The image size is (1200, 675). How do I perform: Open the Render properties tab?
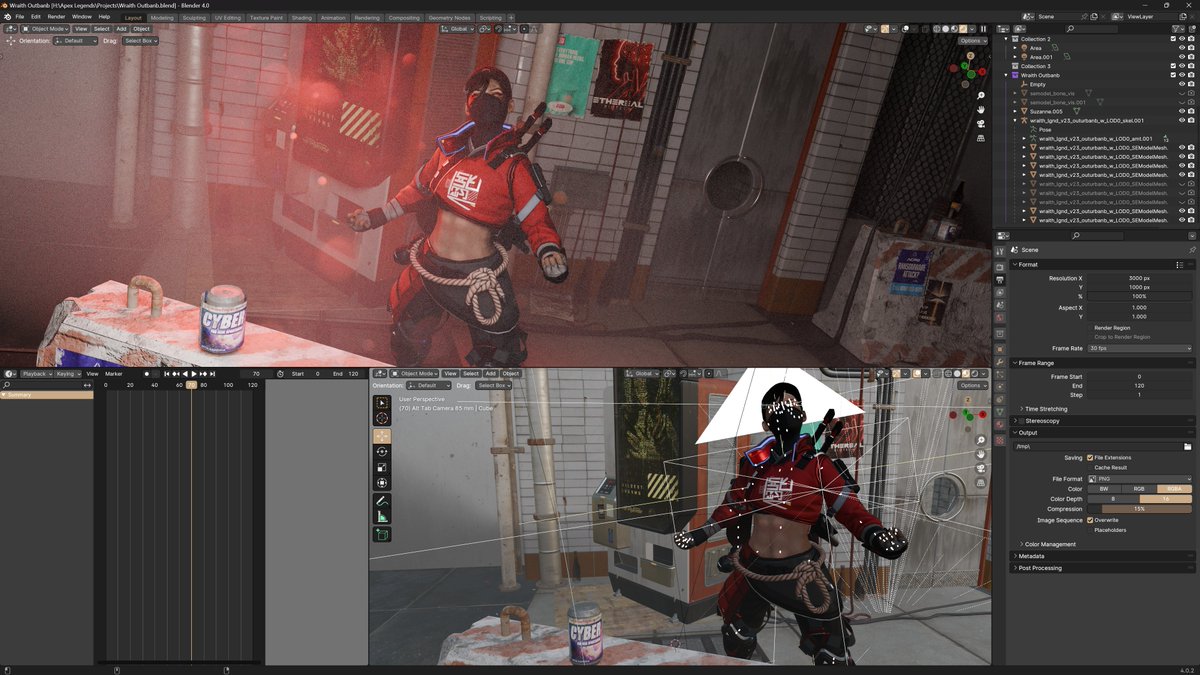coord(1000,267)
